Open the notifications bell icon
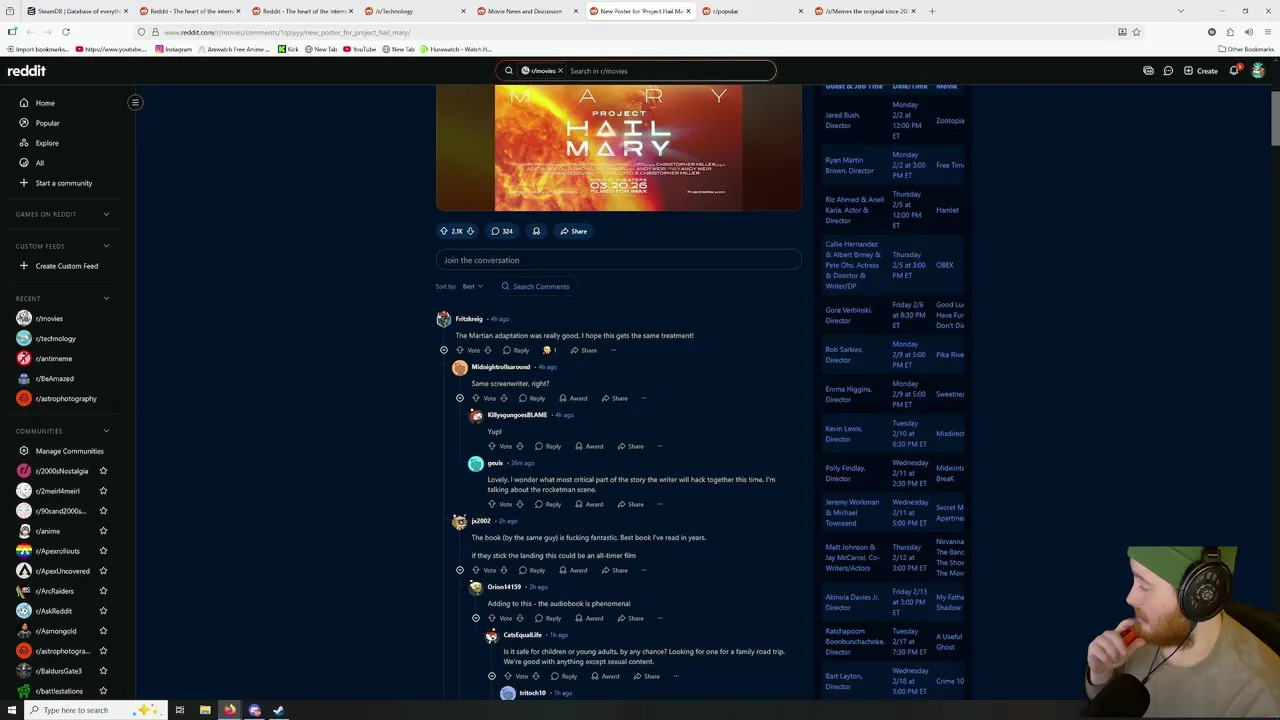This screenshot has width=1280, height=720. (1234, 71)
